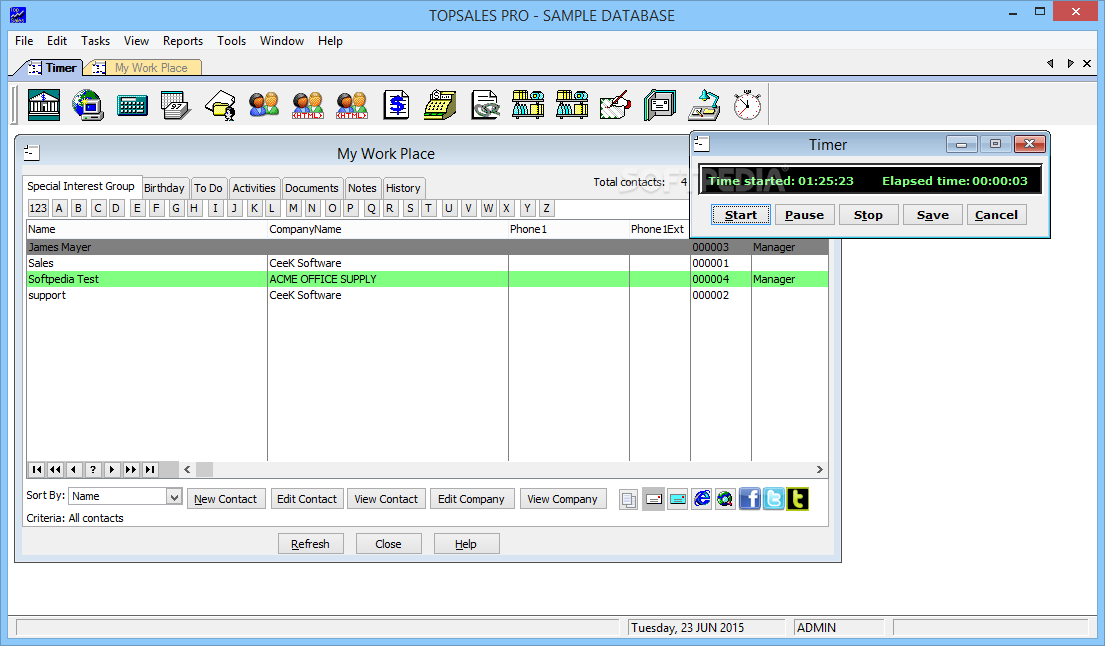This screenshot has height=646, width=1105.
Task: Open the contacts people icon without HTML label
Action: (x=264, y=105)
